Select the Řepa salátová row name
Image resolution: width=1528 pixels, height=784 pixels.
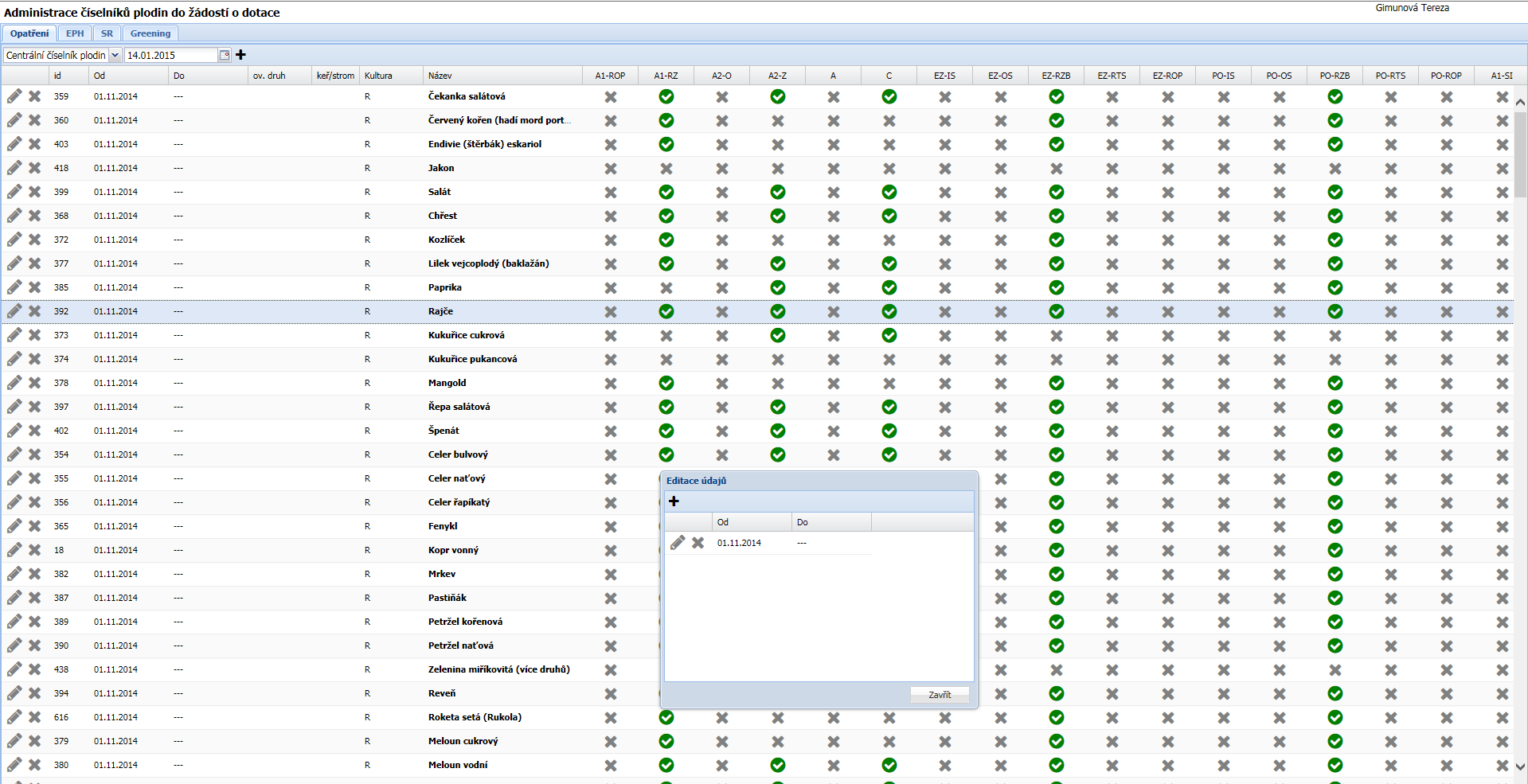point(459,407)
